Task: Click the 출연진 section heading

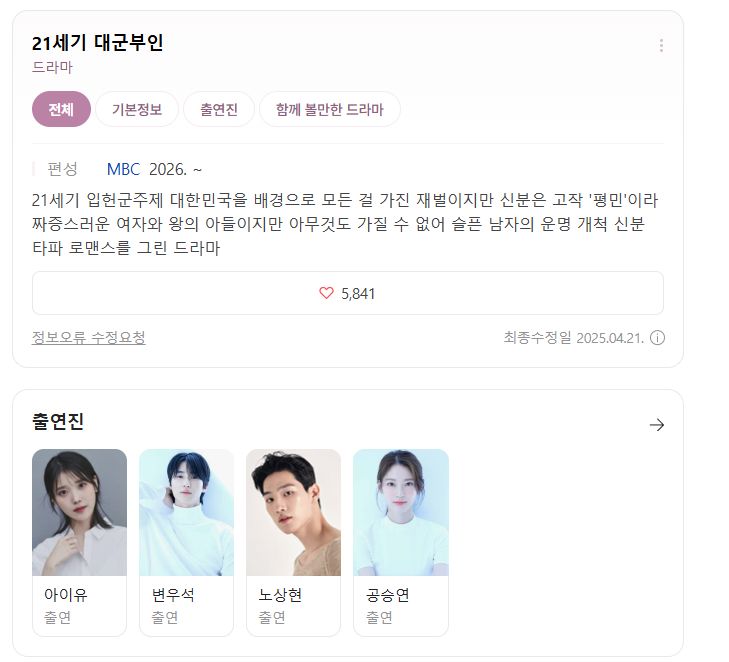Action: 58,422
